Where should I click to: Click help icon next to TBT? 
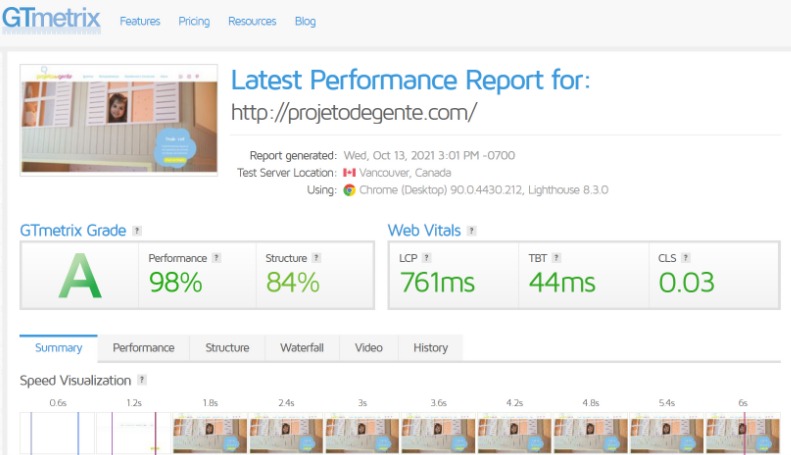[x=556, y=258]
